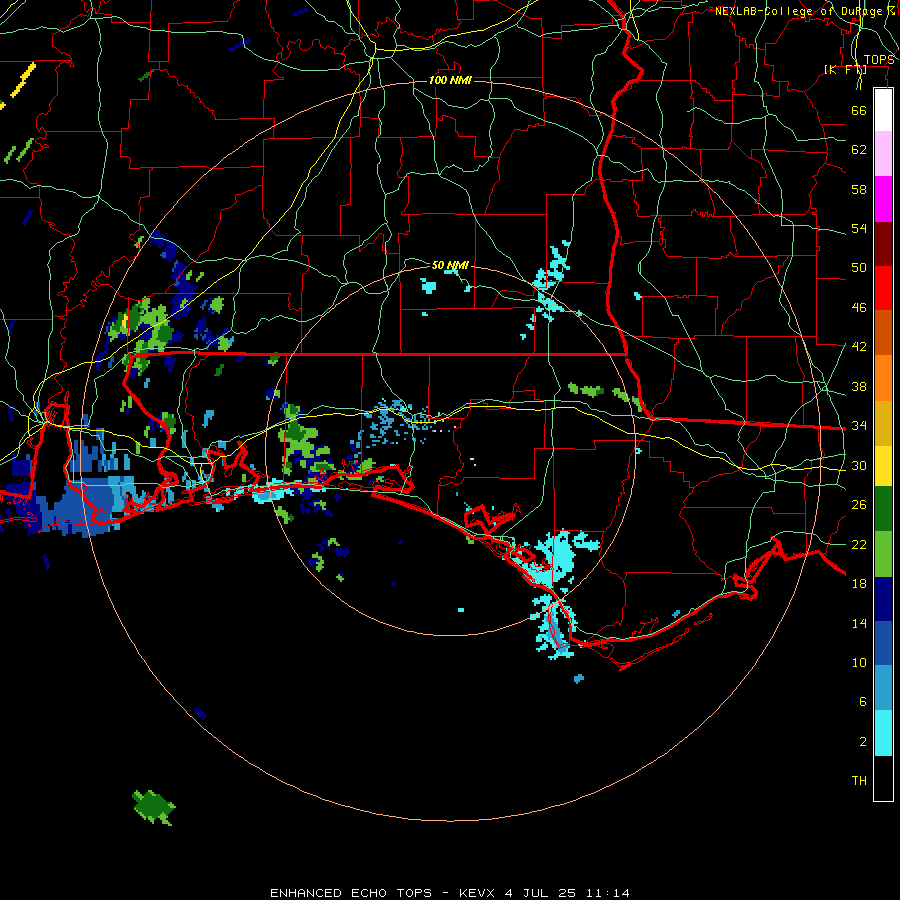Click the legend value "62"
This screenshot has width=900, height=900.
pyautogui.click(x=859, y=150)
